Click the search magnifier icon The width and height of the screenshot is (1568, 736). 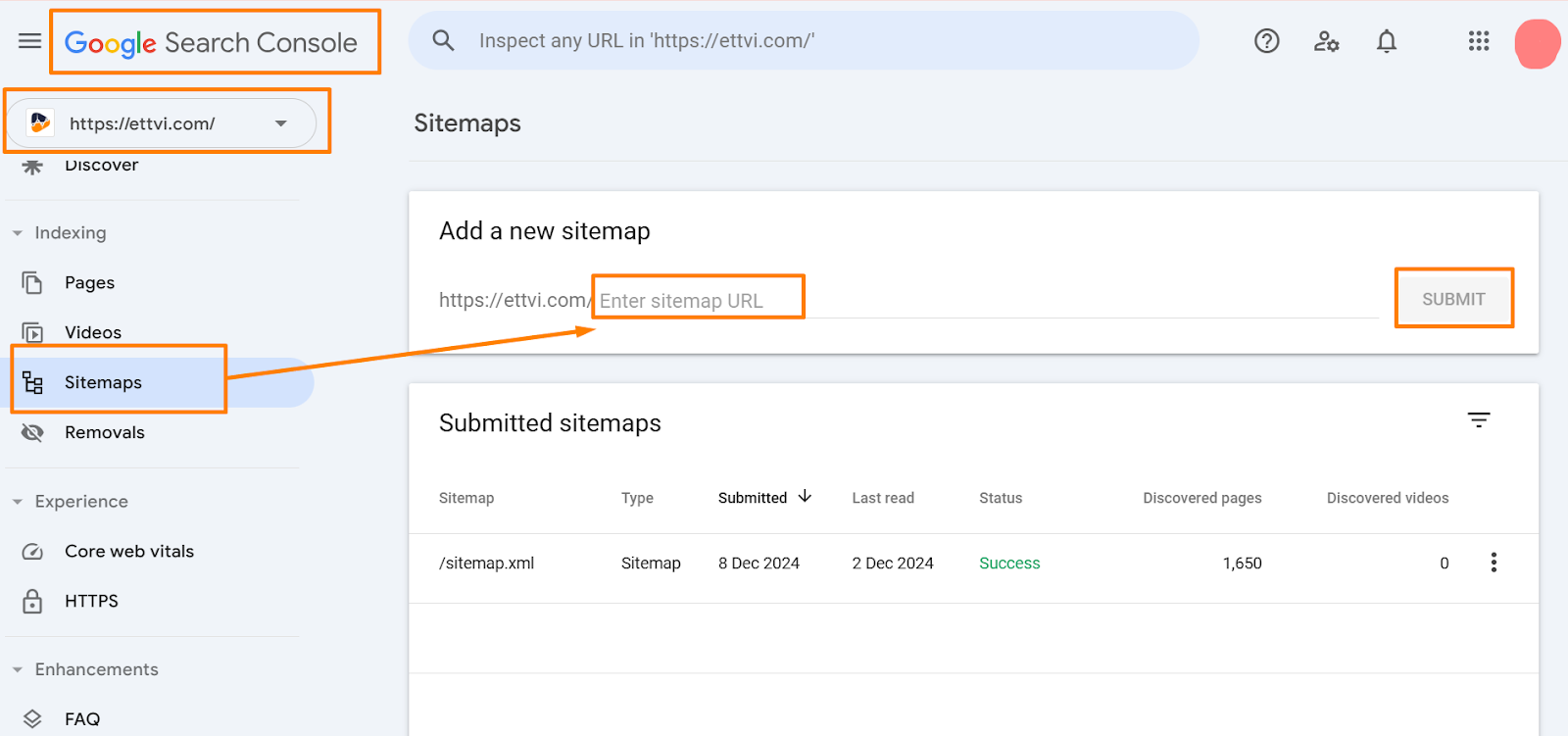(x=443, y=41)
